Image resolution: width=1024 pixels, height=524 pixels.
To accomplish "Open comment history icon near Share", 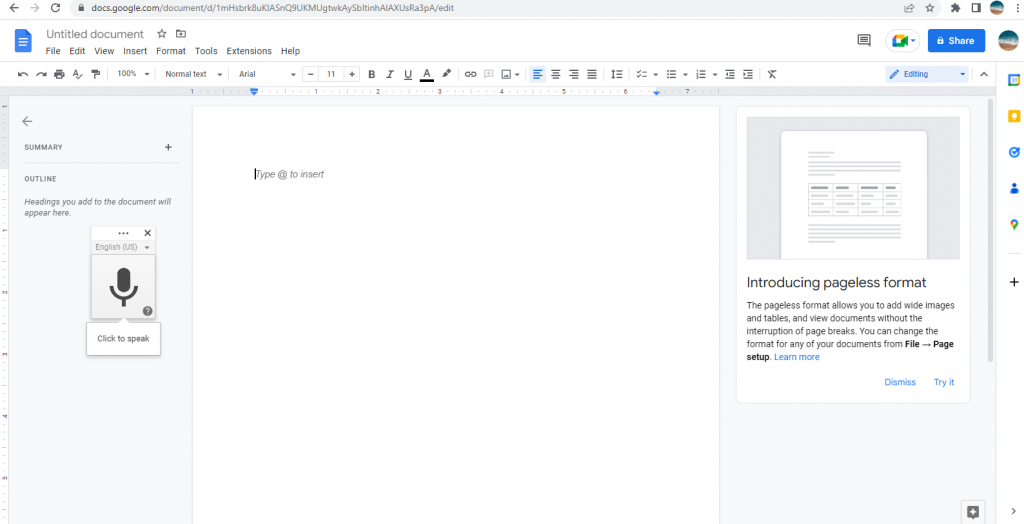I will pos(864,41).
